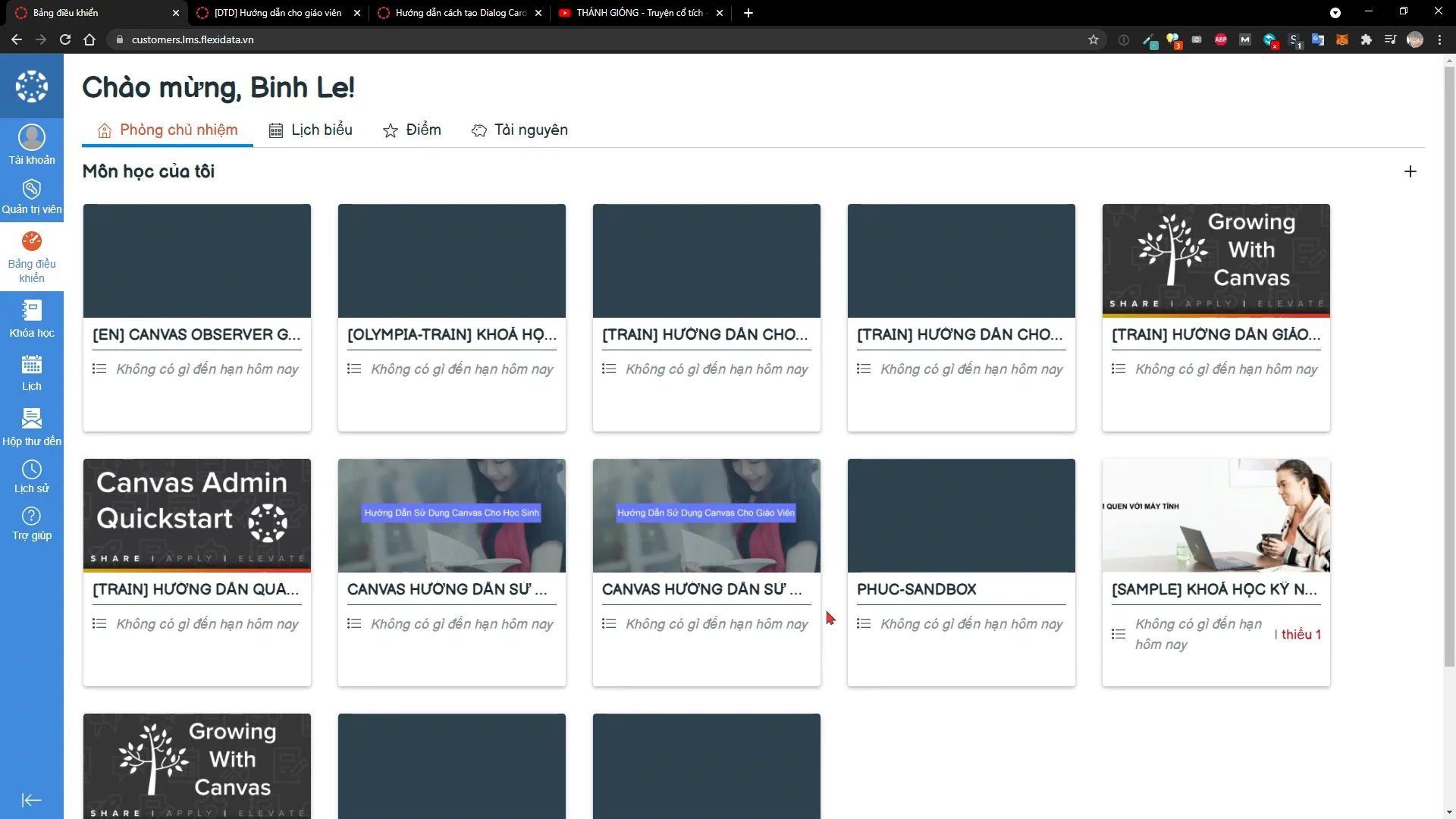
Task: Select the Phòng chủ nhiệm tab
Action: point(168,130)
